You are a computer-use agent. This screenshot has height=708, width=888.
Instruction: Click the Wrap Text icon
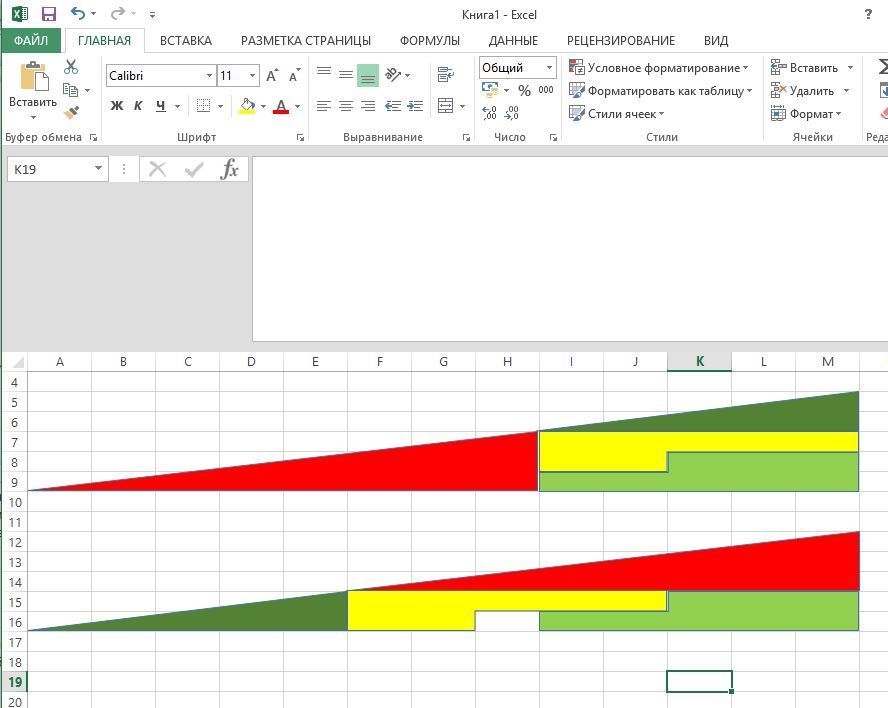click(x=446, y=75)
